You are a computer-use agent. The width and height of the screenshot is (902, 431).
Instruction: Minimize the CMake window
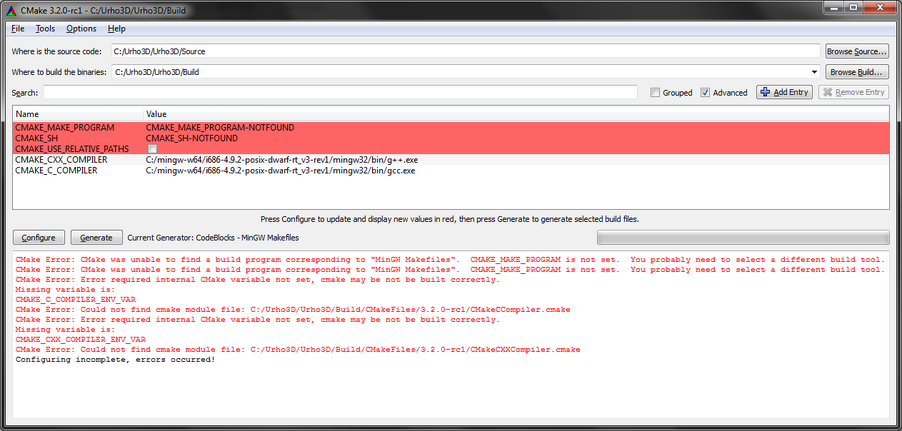coord(833,7)
